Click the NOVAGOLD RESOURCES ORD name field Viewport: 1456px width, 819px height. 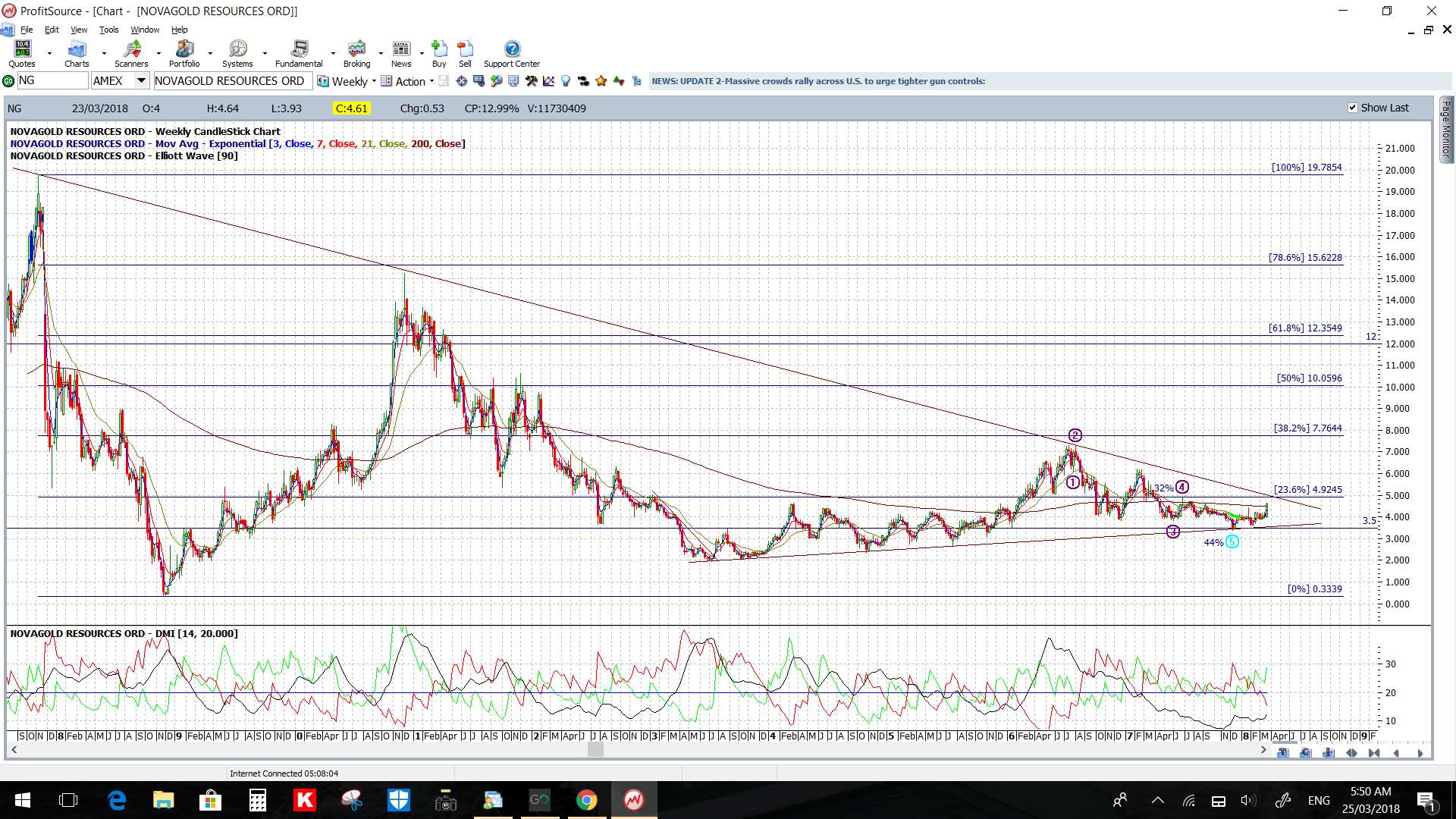click(x=233, y=80)
